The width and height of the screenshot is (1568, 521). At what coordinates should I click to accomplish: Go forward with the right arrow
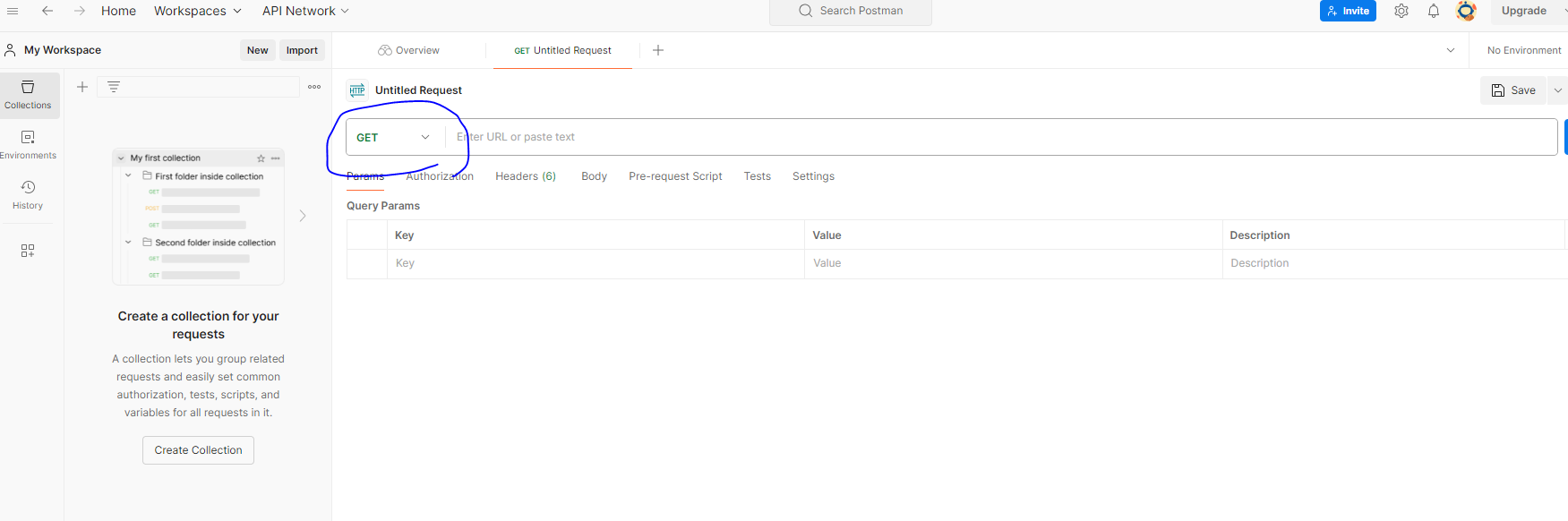click(x=80, y=11)
